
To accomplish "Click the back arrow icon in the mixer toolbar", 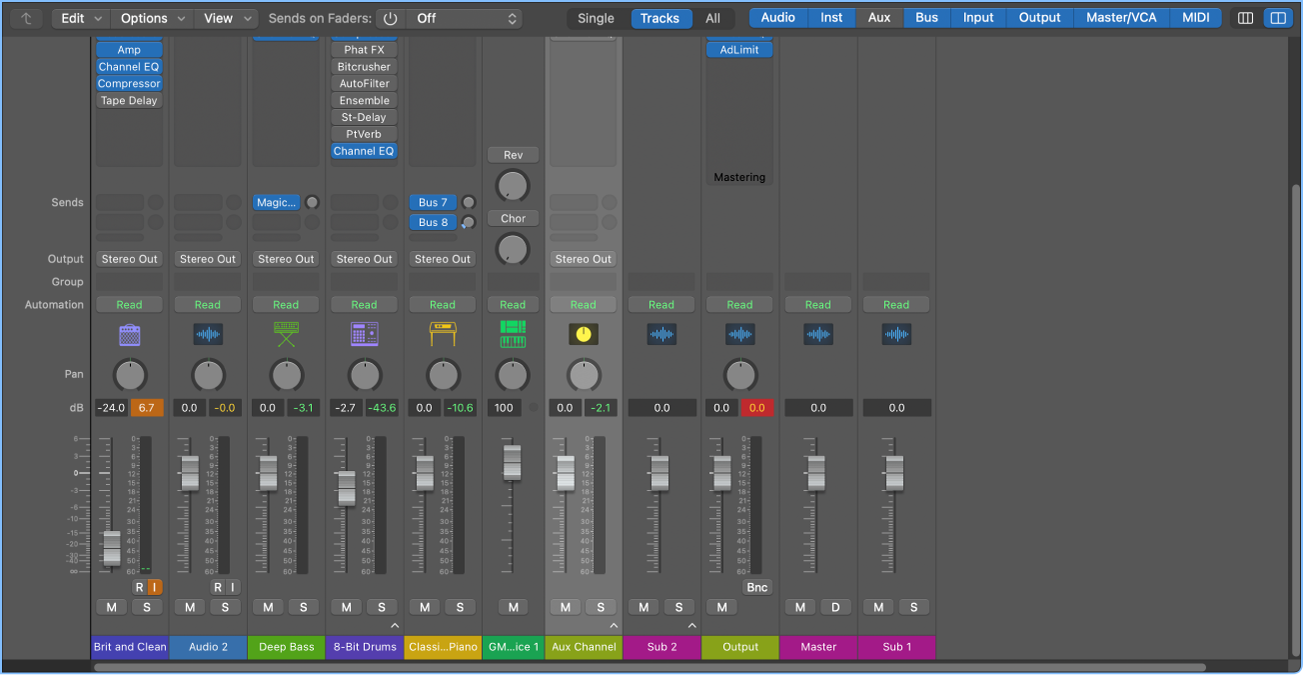I will click(26, 18).
